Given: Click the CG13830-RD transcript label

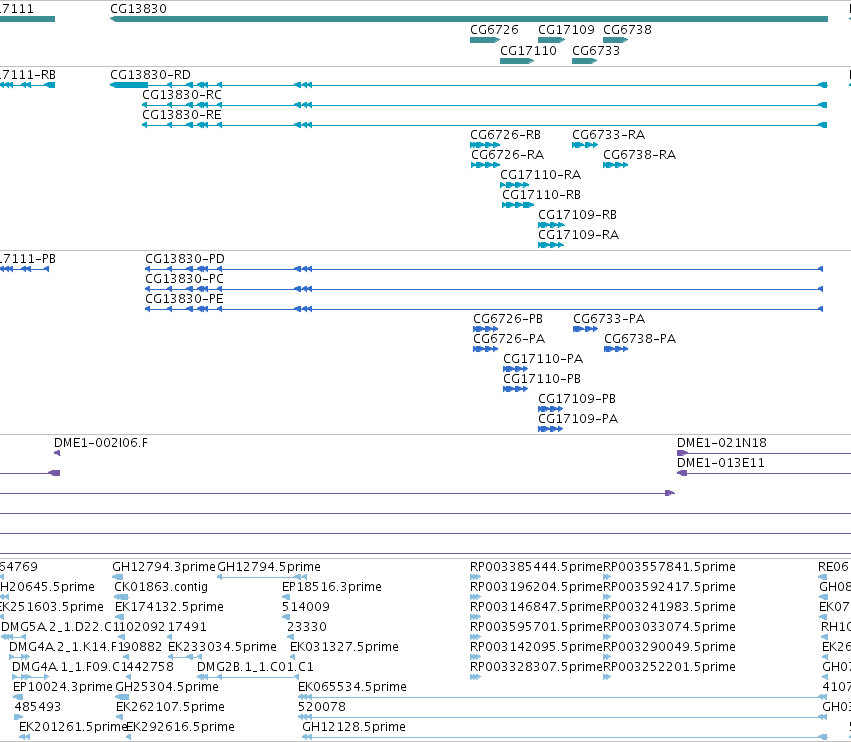Looking at the screenshot, I should tap(150, 75).
